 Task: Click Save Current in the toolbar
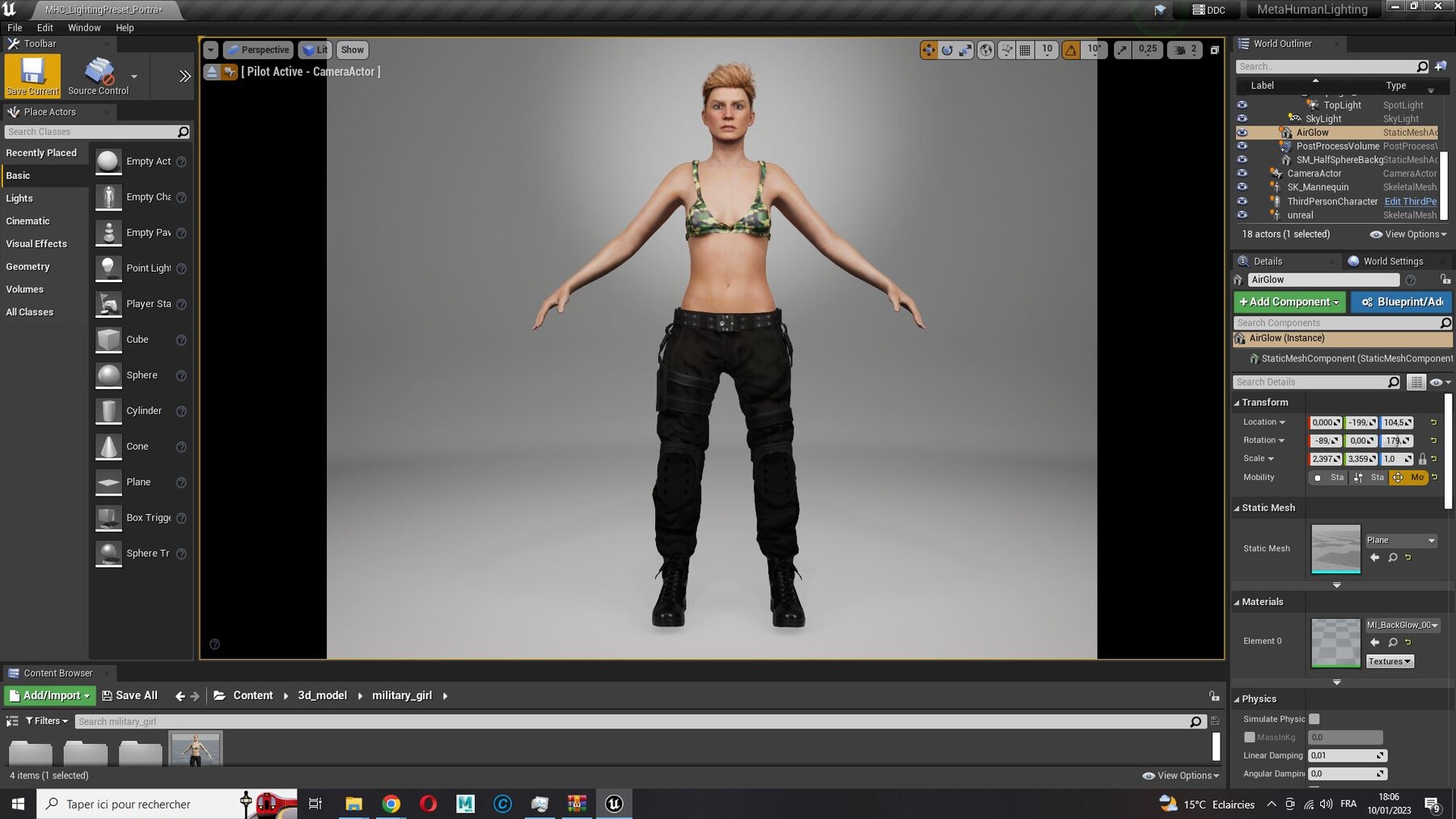click(32, 76)
